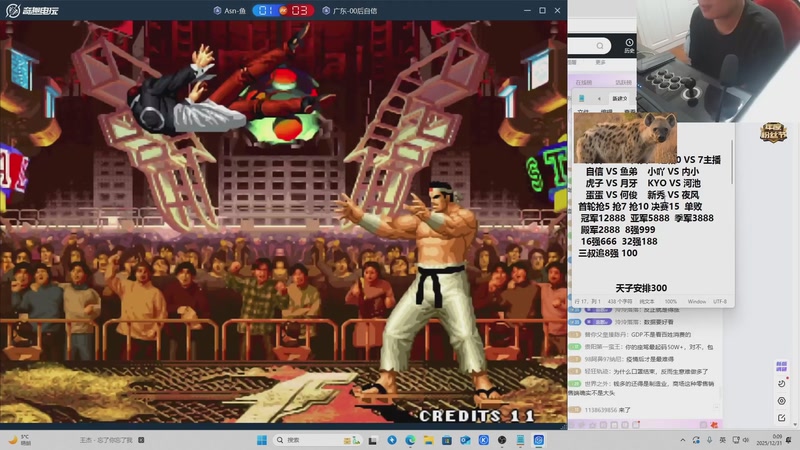
Task: Click the text '冠军12888' in the notepad
Action: (x=603, y=218)
